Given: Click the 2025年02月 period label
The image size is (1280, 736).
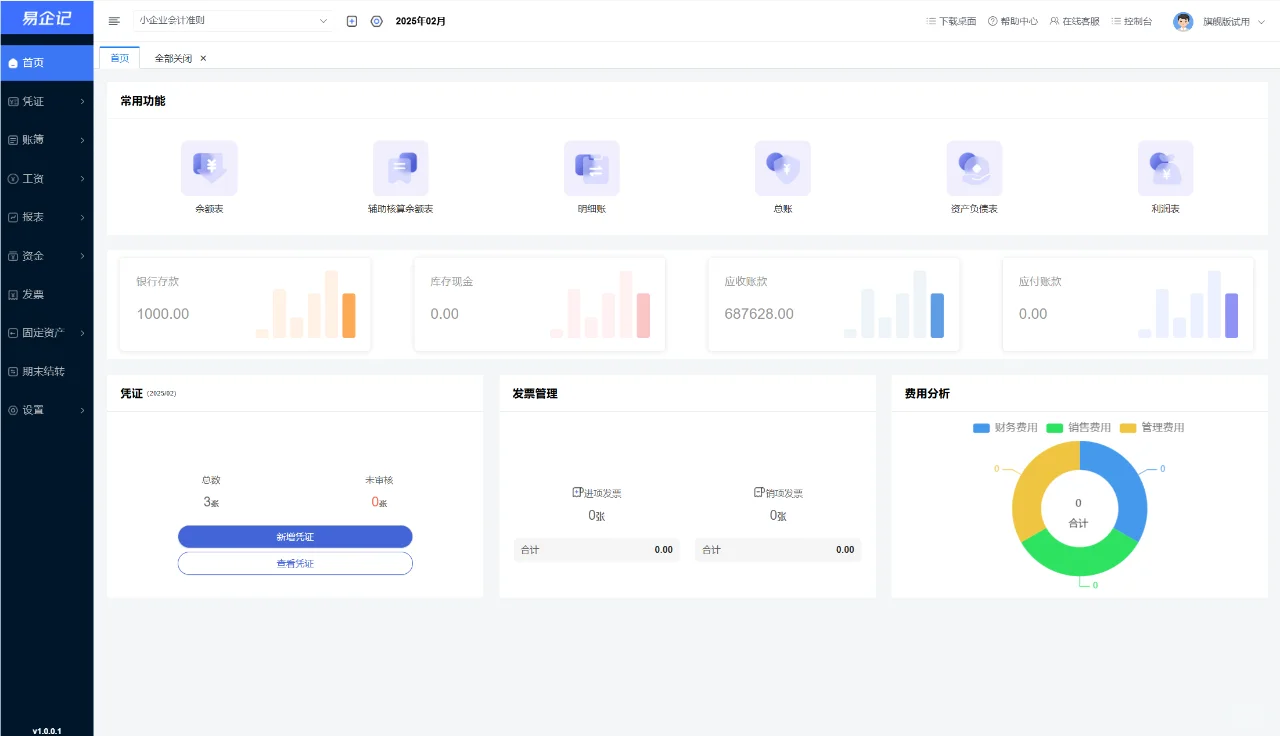Looking at the screenshot, I should (421, 21).
